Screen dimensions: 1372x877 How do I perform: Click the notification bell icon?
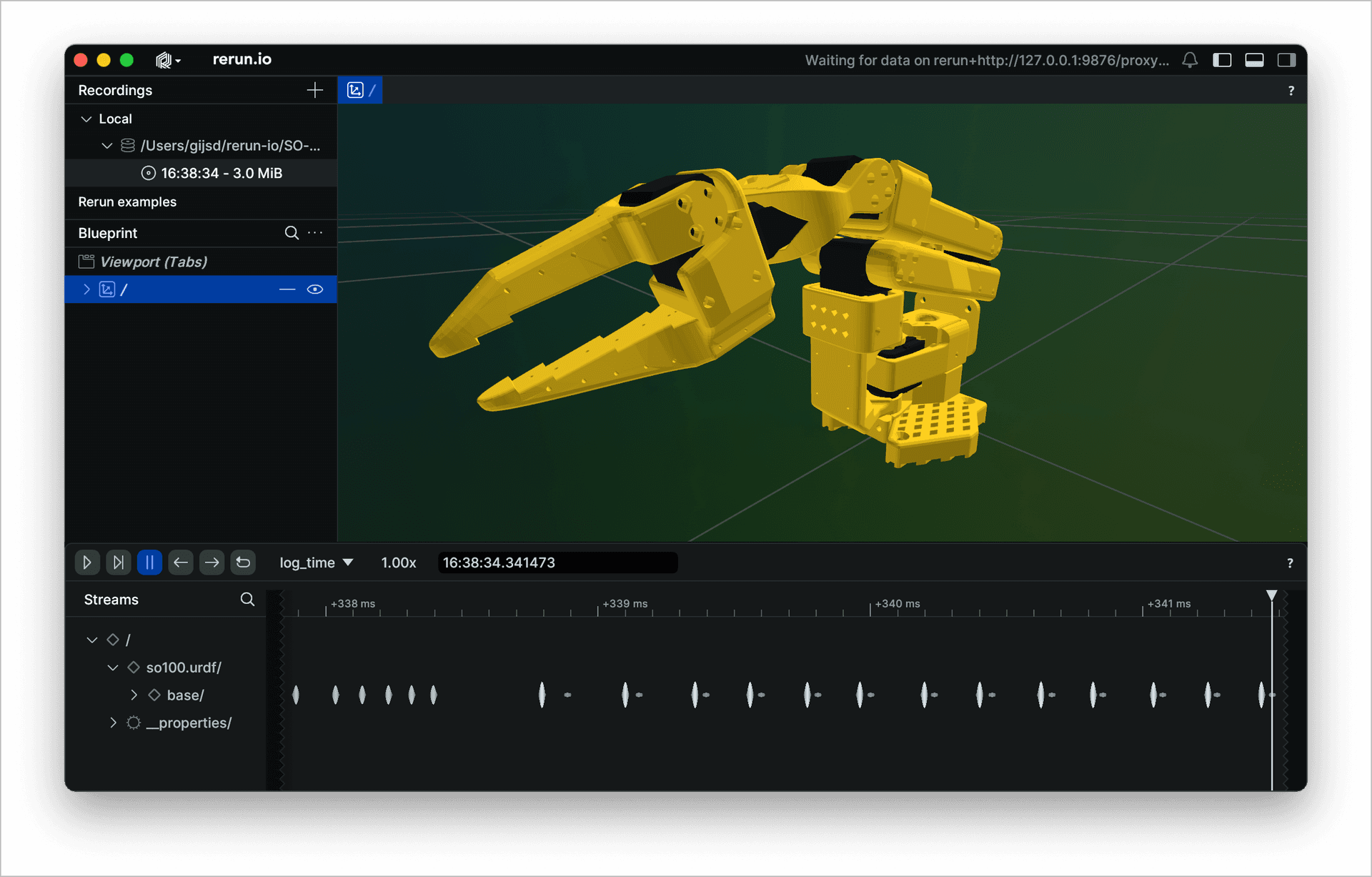click(1189, 60)
